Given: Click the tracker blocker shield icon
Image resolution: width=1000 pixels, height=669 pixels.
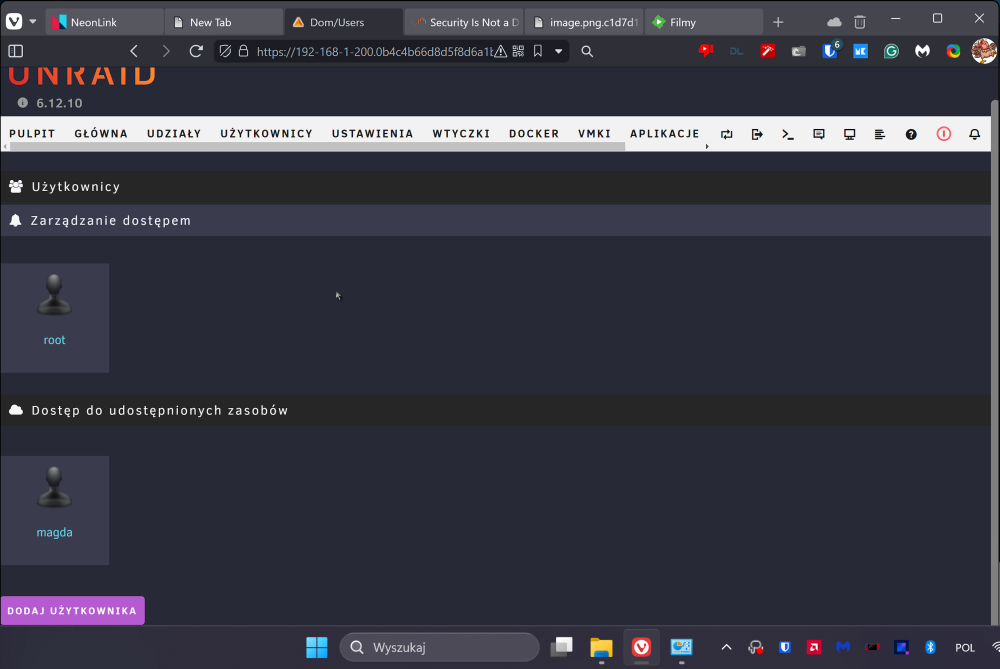Looking at the screenshot, I should (x=224, y=51).
